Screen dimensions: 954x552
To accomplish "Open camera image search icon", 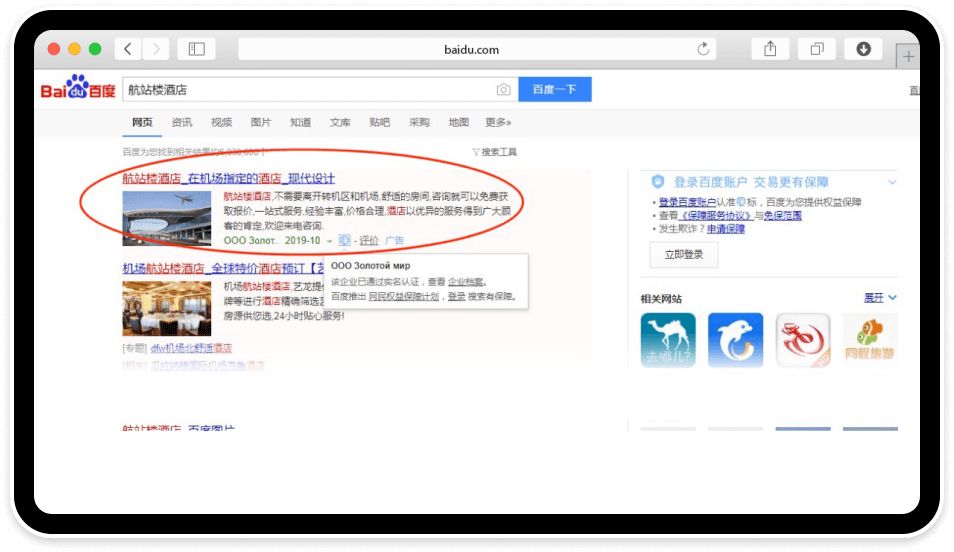I will coord(503,89).
